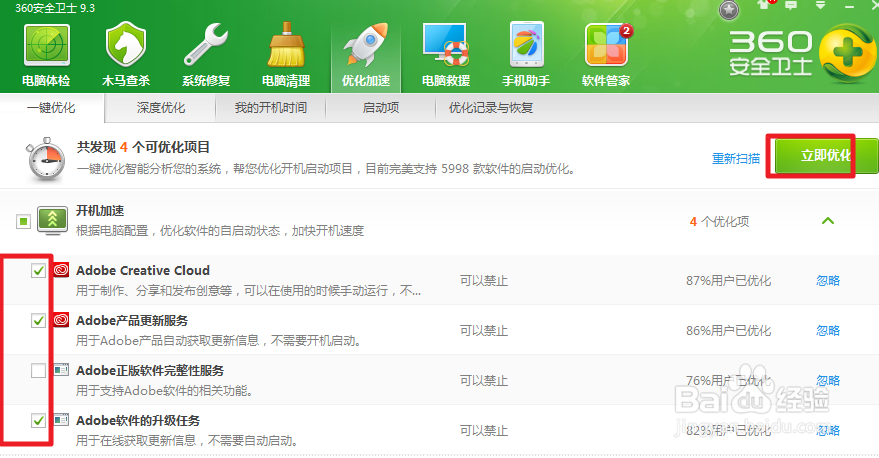The height and width of the screenshot is (458, 879).
Task: Open the skin shirt icon in title bar
Action: (765, 5)
